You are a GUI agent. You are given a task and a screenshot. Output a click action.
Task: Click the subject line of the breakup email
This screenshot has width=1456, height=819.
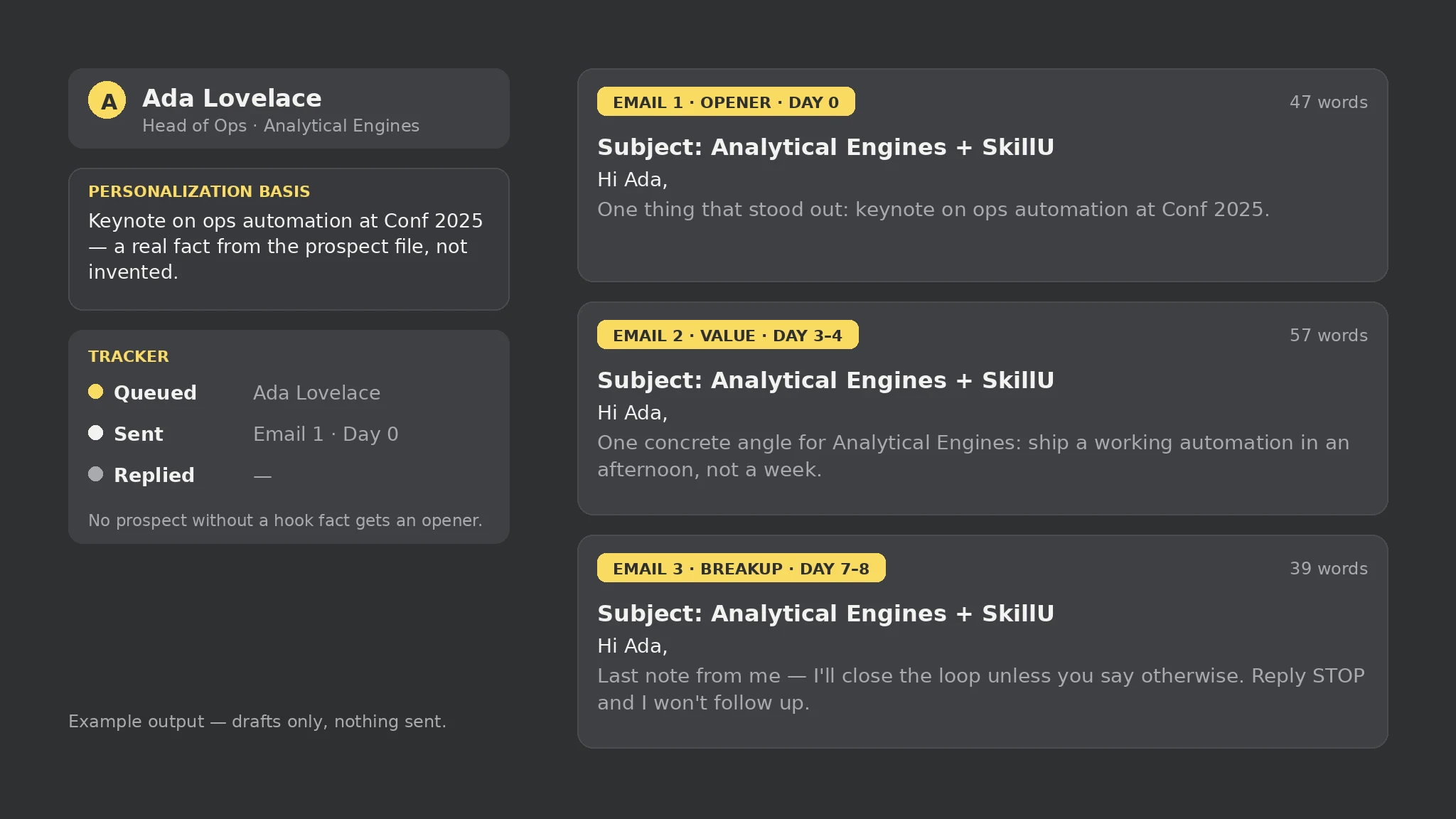click(825, 614)
